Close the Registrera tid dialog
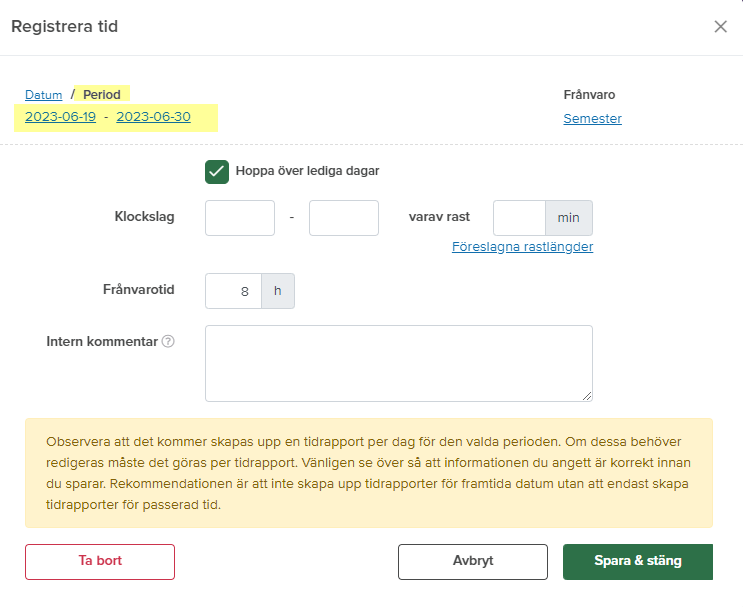The width and height of the screenshot is (743, 607). pos(720,27)
